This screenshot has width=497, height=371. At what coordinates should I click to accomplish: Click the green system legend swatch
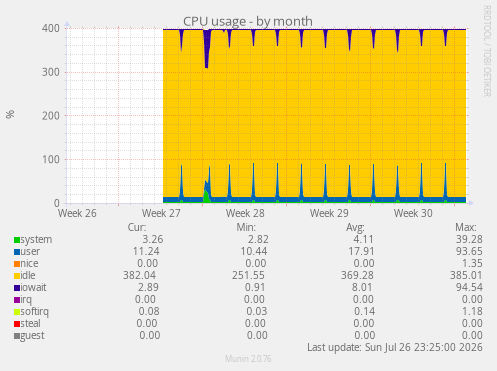(17, 240)
